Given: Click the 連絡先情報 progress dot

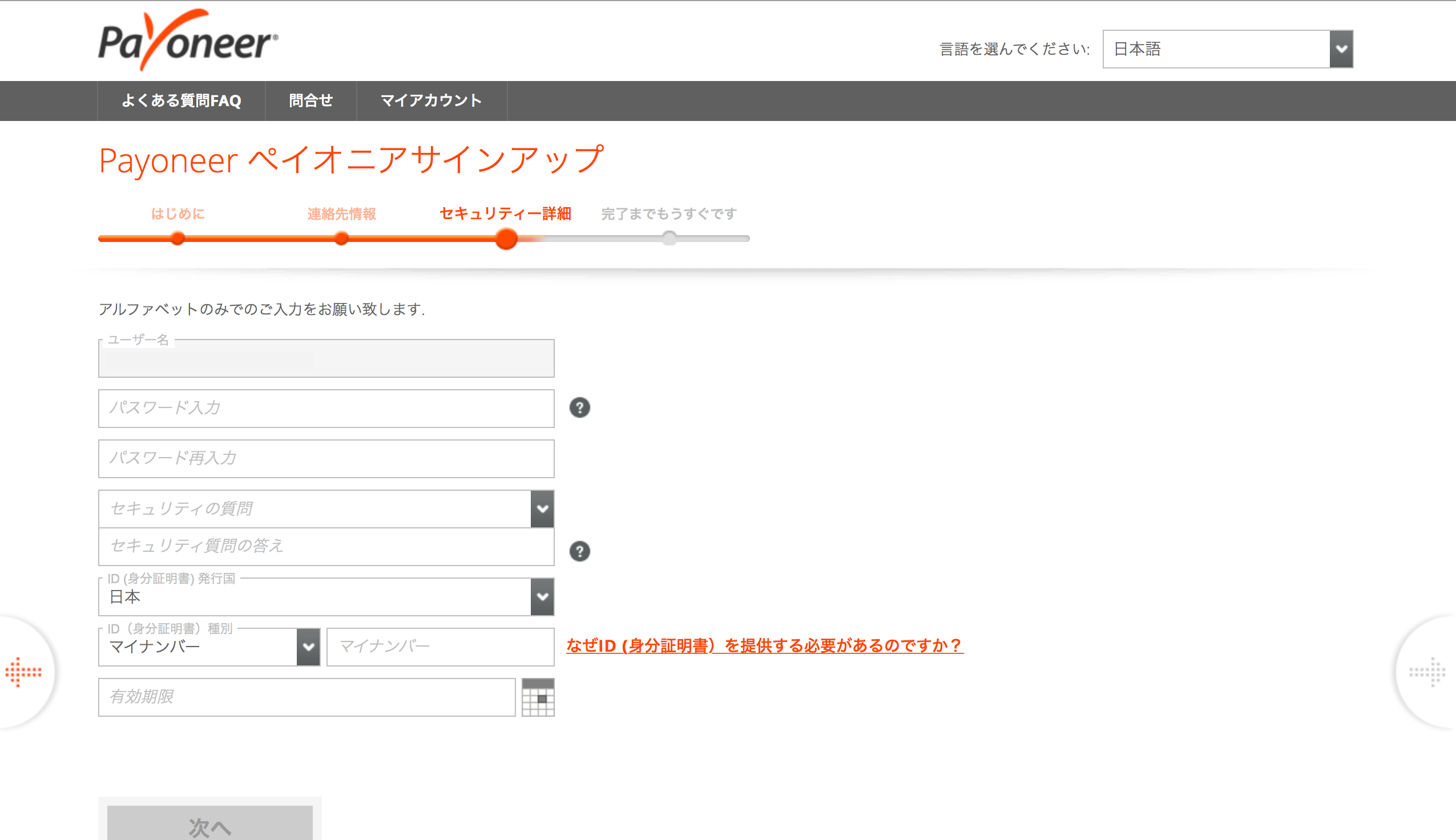Looking at the screenshot, I should (x=341, y=239).
